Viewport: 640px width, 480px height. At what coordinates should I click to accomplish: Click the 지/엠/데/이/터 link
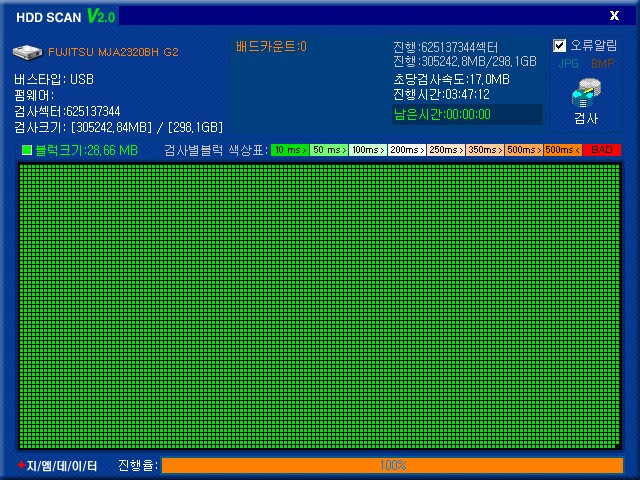click(58, 466)
